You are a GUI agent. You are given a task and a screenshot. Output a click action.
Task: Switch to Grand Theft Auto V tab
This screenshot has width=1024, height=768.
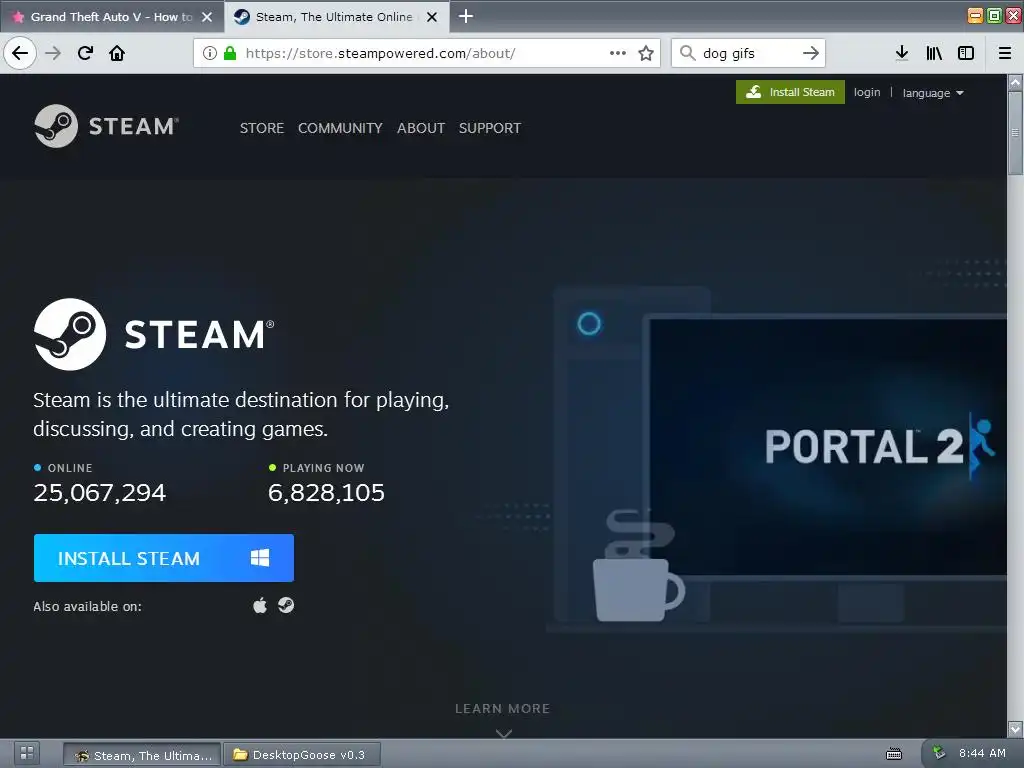112,17
